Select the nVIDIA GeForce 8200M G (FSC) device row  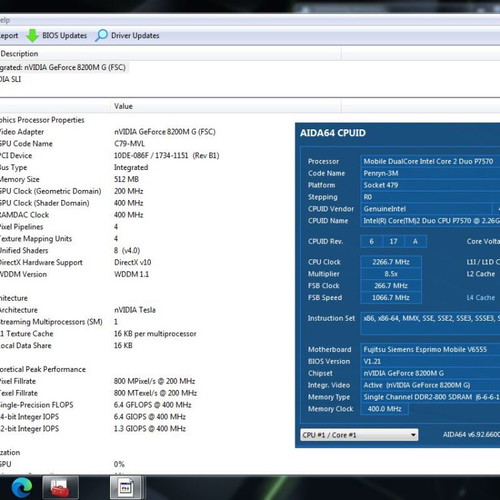[63, 67]
